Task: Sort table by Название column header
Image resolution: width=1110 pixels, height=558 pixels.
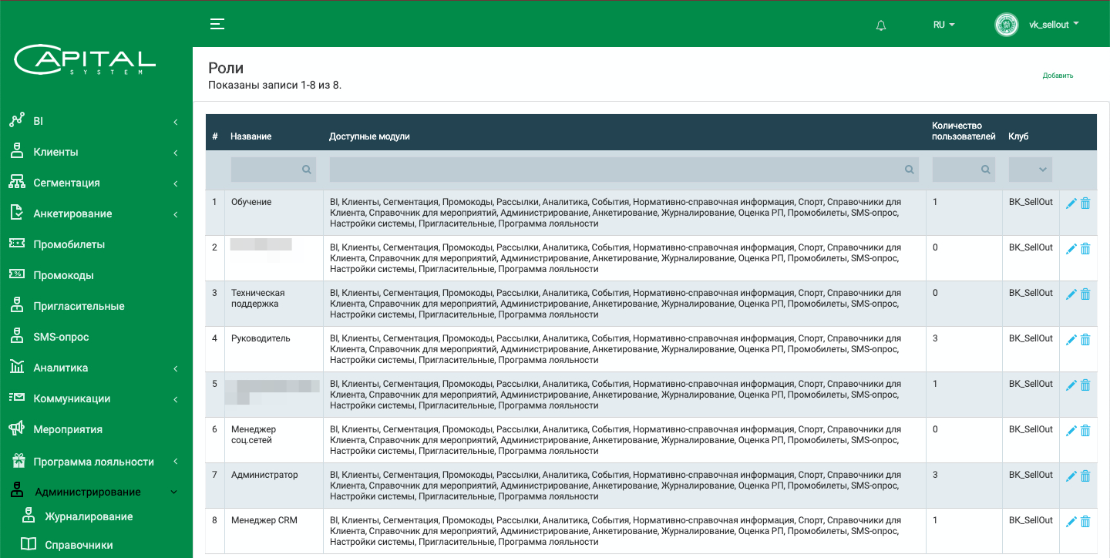Action: (251, 136)
